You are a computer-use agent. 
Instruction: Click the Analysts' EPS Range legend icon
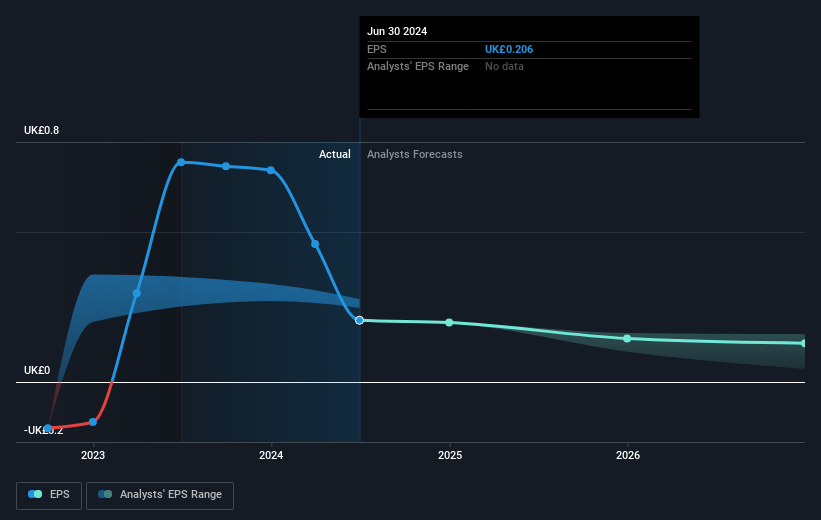105,494
